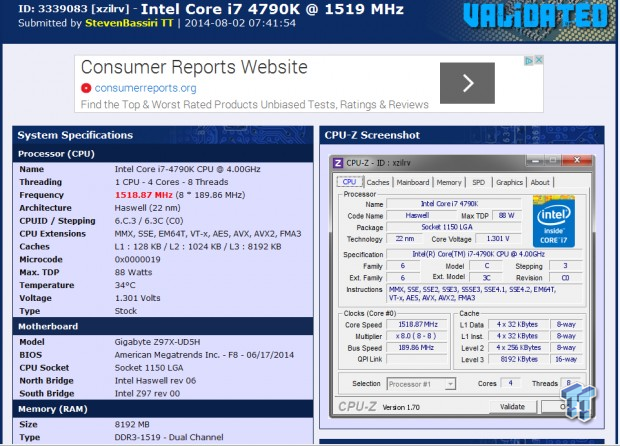Click the Bus Speed 189.86 MHz field
620x446 pixels.
[416, 348]
